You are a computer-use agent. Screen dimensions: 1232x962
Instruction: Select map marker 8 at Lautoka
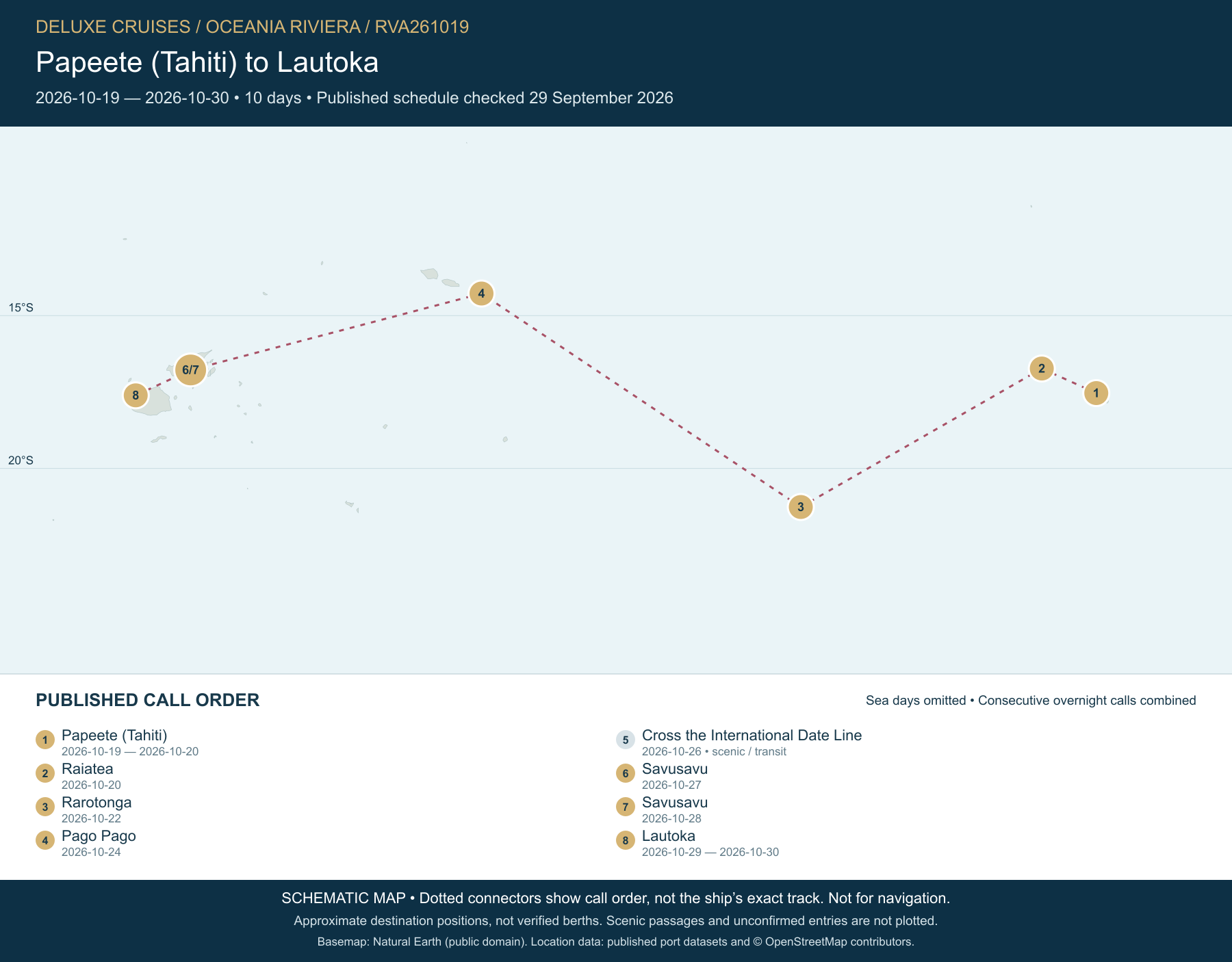136,395
